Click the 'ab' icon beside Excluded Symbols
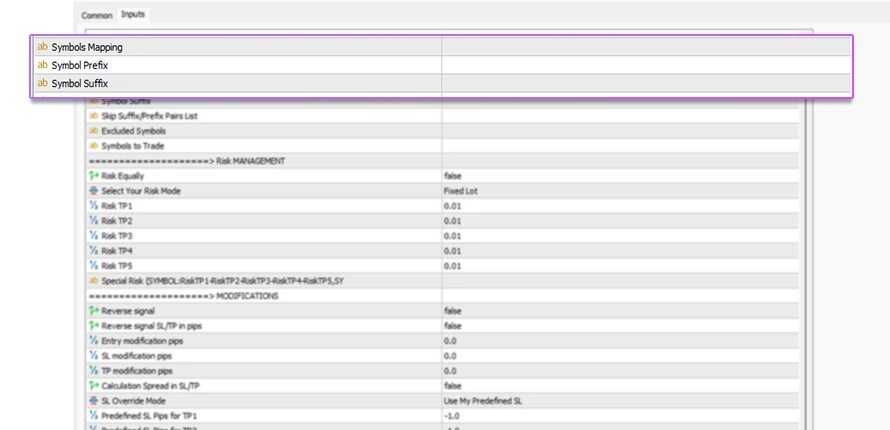The image size is (890, 430). (94, 131)
